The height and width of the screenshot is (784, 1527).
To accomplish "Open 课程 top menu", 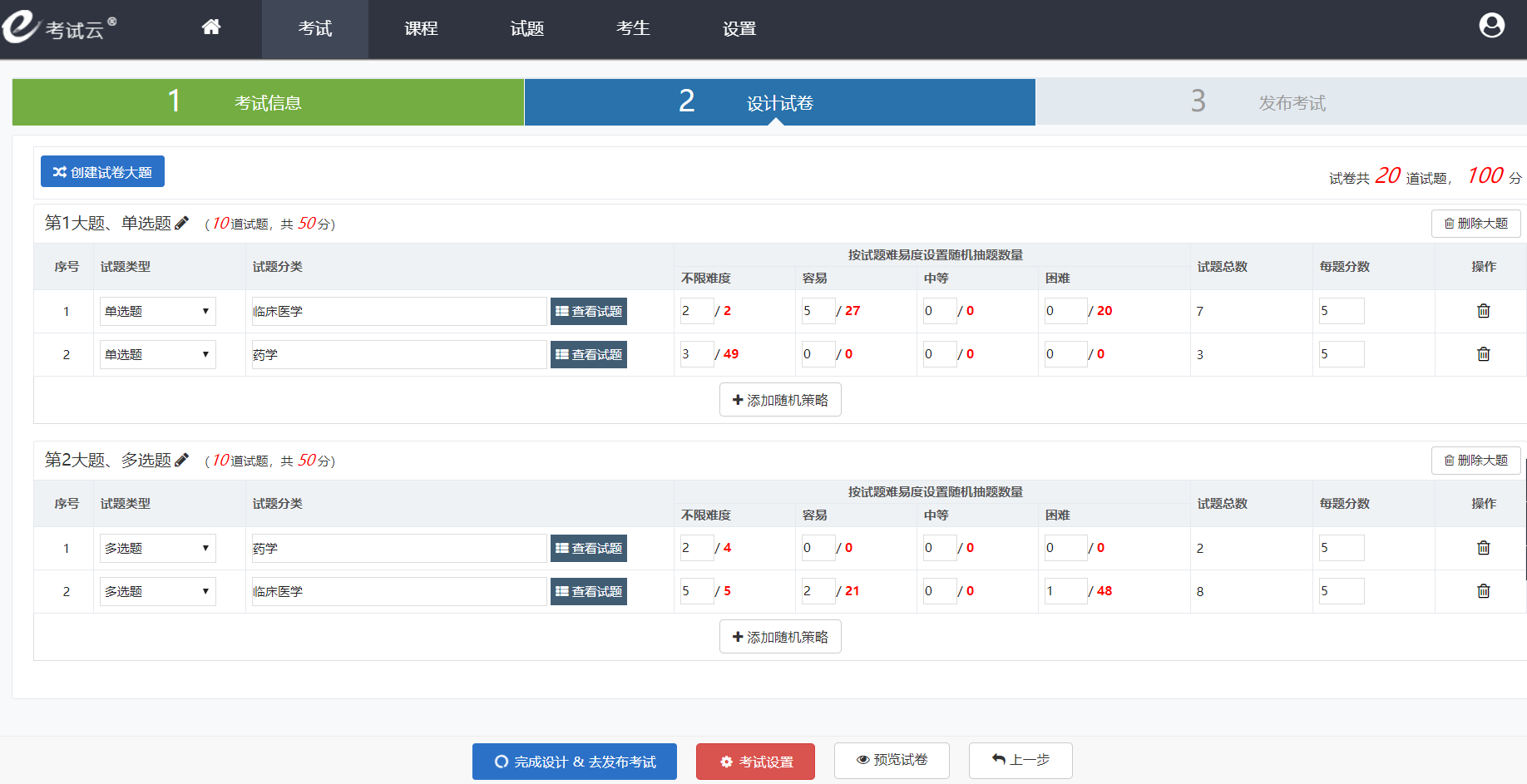I will tap(421, 29).
